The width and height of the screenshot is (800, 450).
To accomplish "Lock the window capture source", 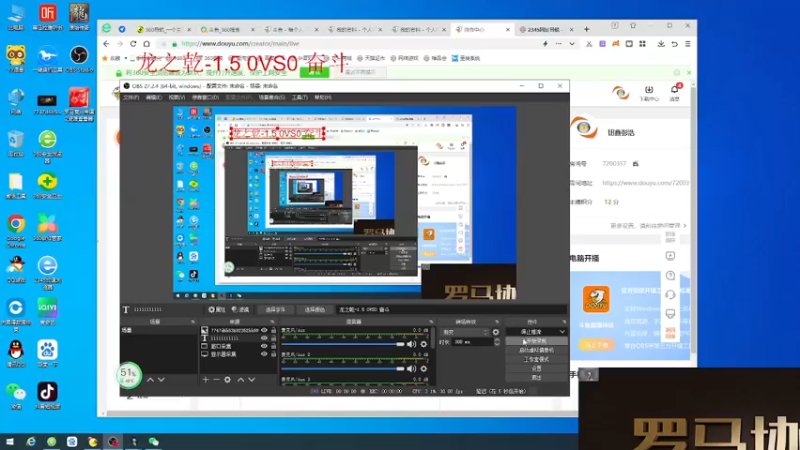I will [x=273, y=346].
